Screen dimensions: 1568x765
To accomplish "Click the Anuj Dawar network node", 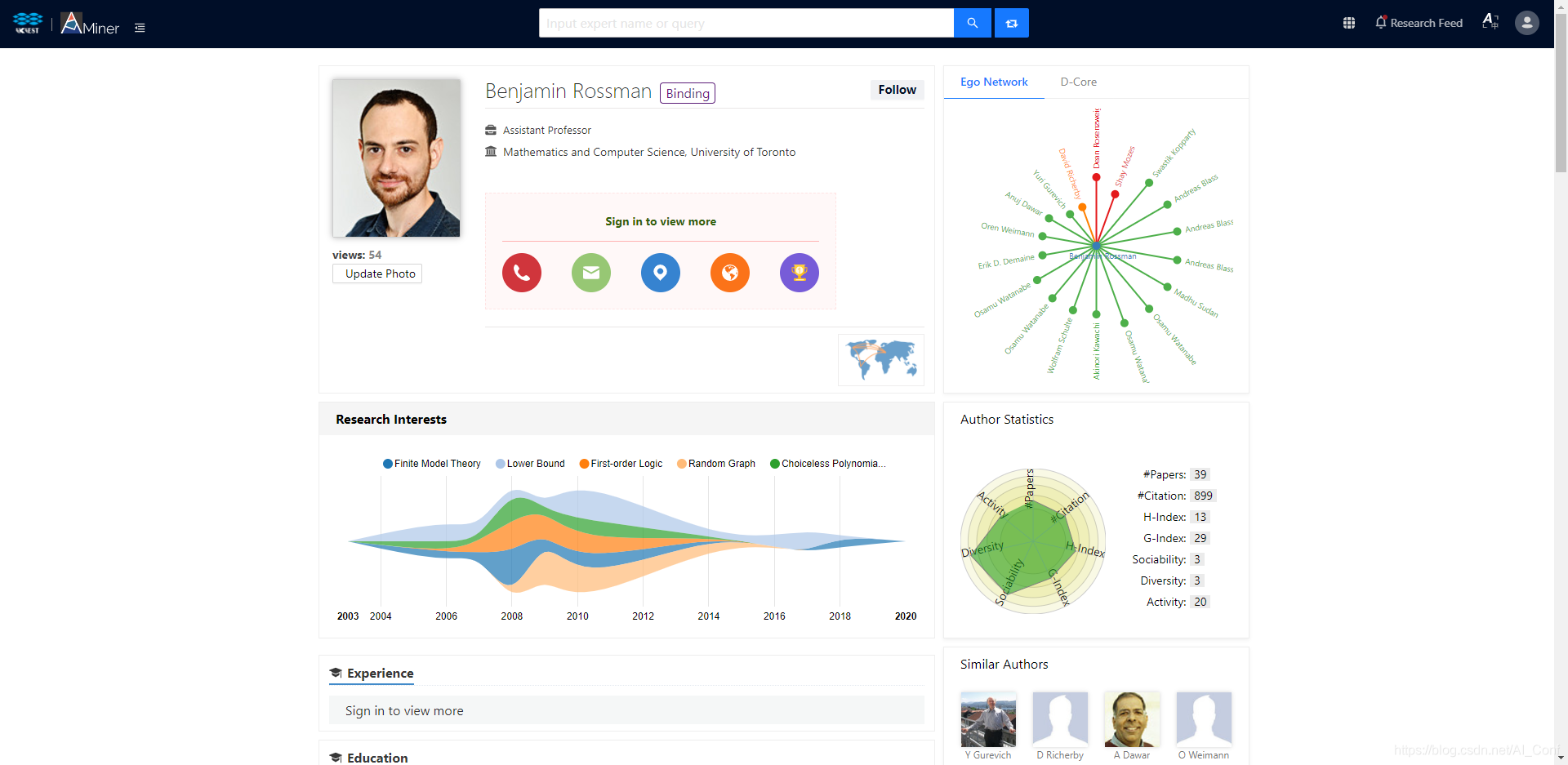I will [1049, 218].
